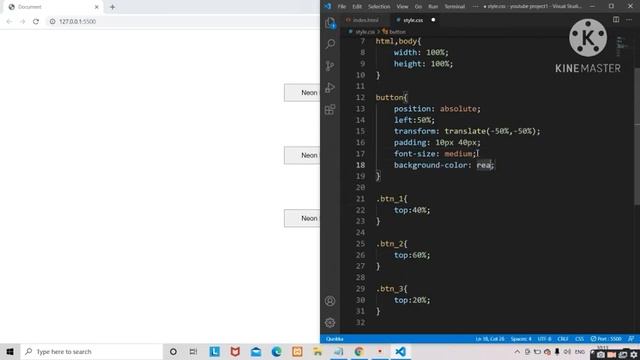
Task: Click the '.btn_1{' selector on line 21
Action: coord(391,199)
